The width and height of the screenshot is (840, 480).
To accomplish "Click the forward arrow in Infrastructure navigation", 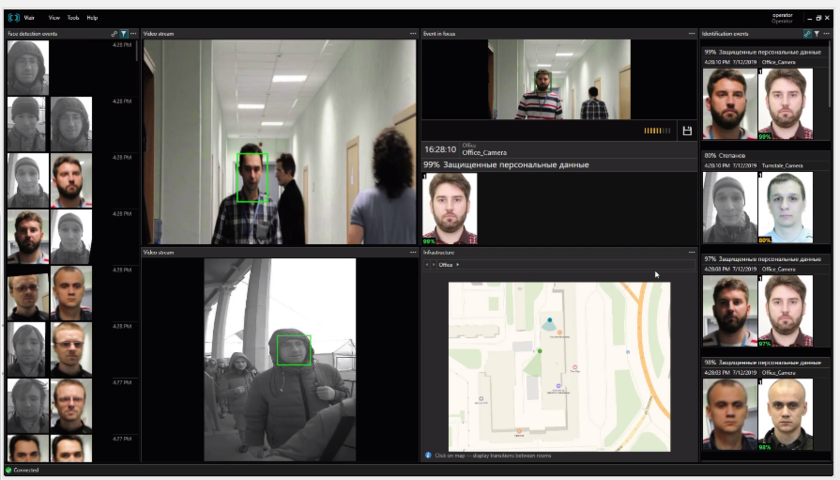I will click(x=433, y=265).
